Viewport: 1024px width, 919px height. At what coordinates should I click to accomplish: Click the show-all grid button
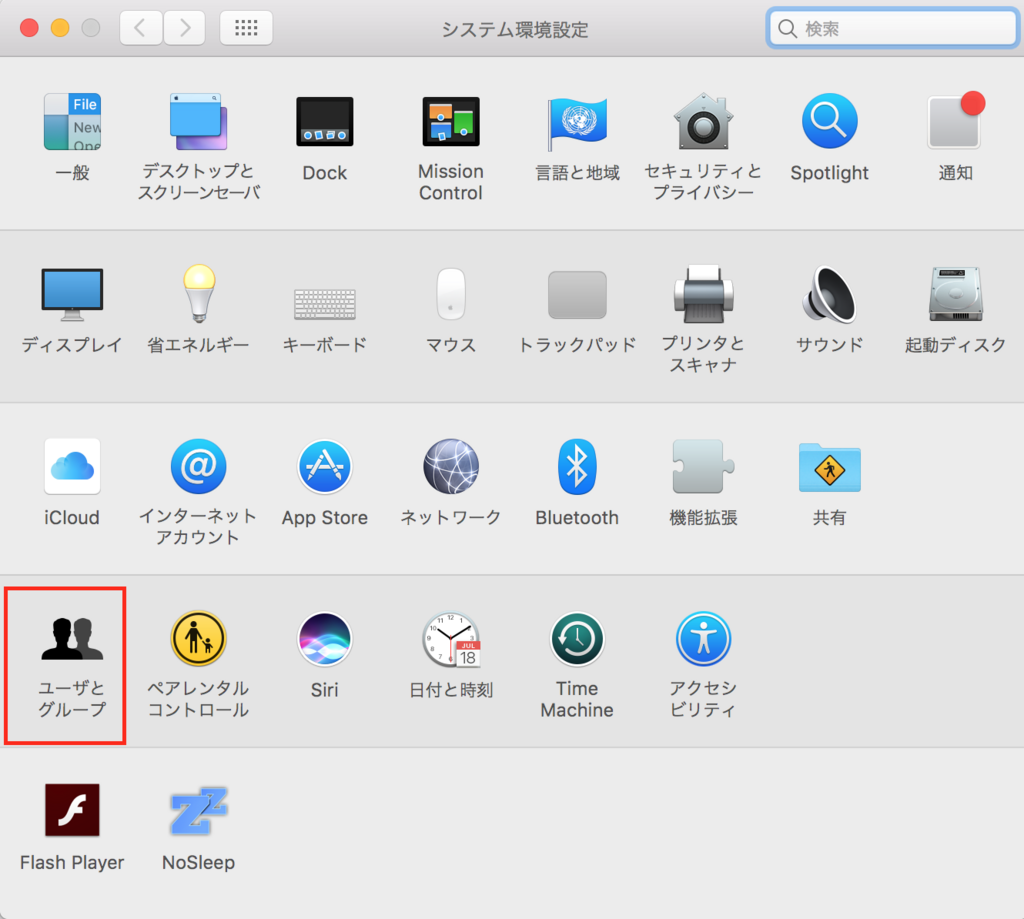pos(246,28)
